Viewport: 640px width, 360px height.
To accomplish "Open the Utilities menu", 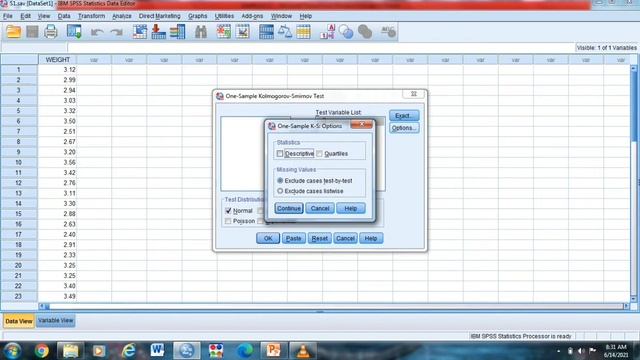I will click(224, 16).
